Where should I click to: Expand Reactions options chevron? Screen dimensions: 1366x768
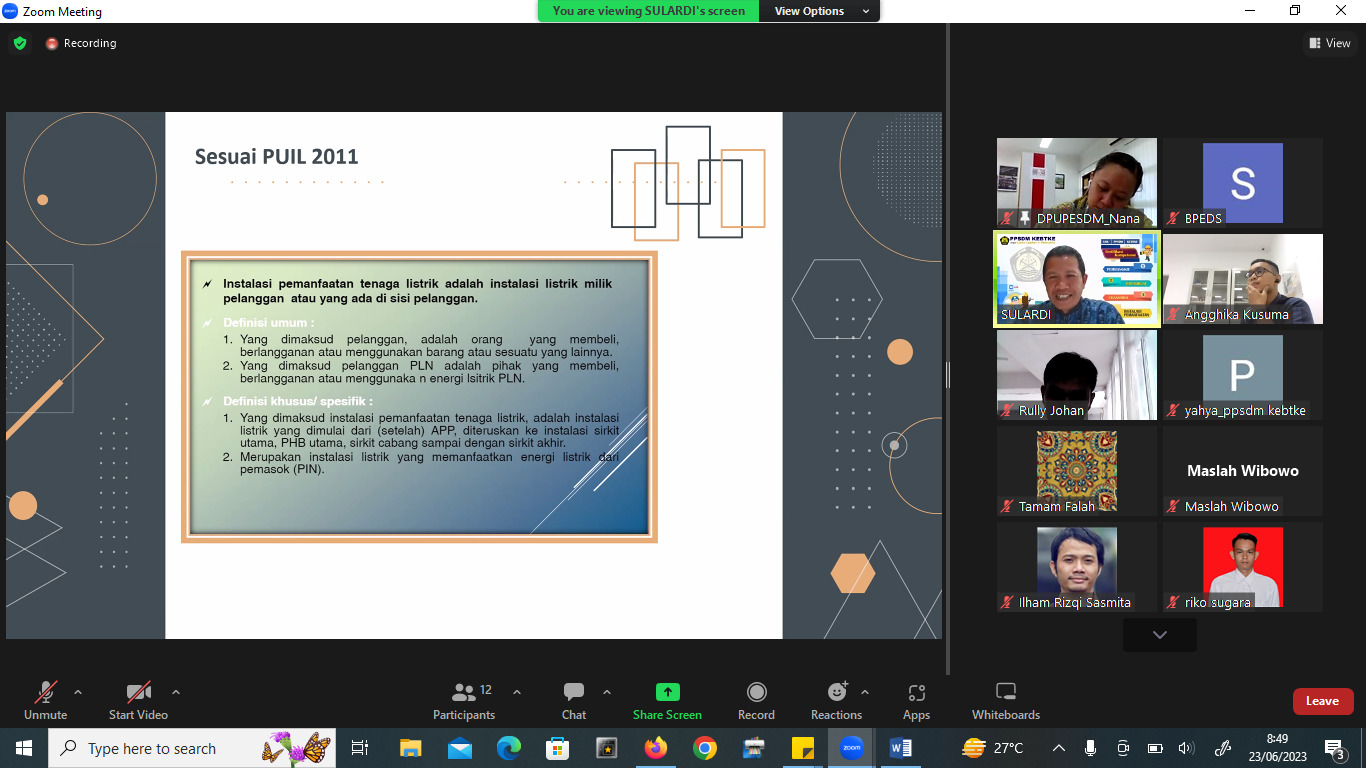[x=865, y=692]
